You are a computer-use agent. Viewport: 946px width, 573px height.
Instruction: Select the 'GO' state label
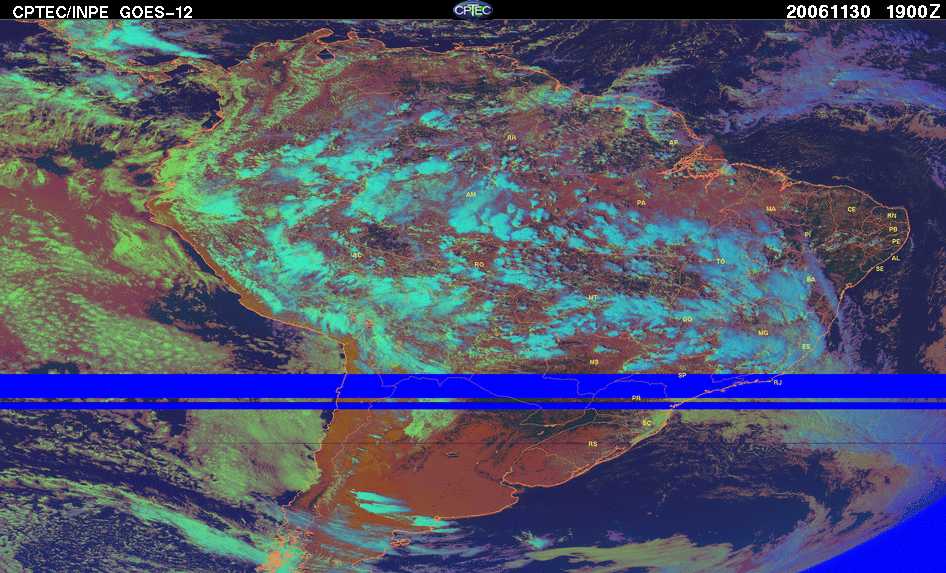coord(687,320)
